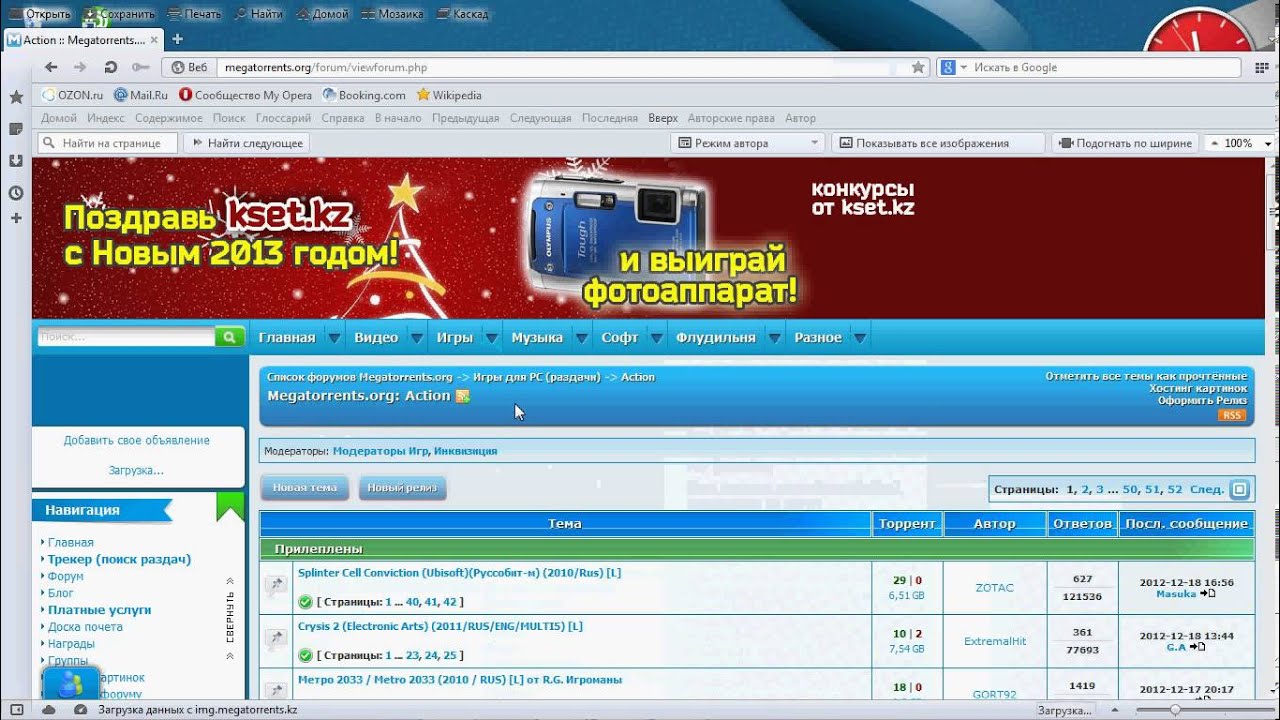Viewport: 1280px width, 720px height.
Task: Open the Mail.Ru bookmark
Action: tap(141, 95)
